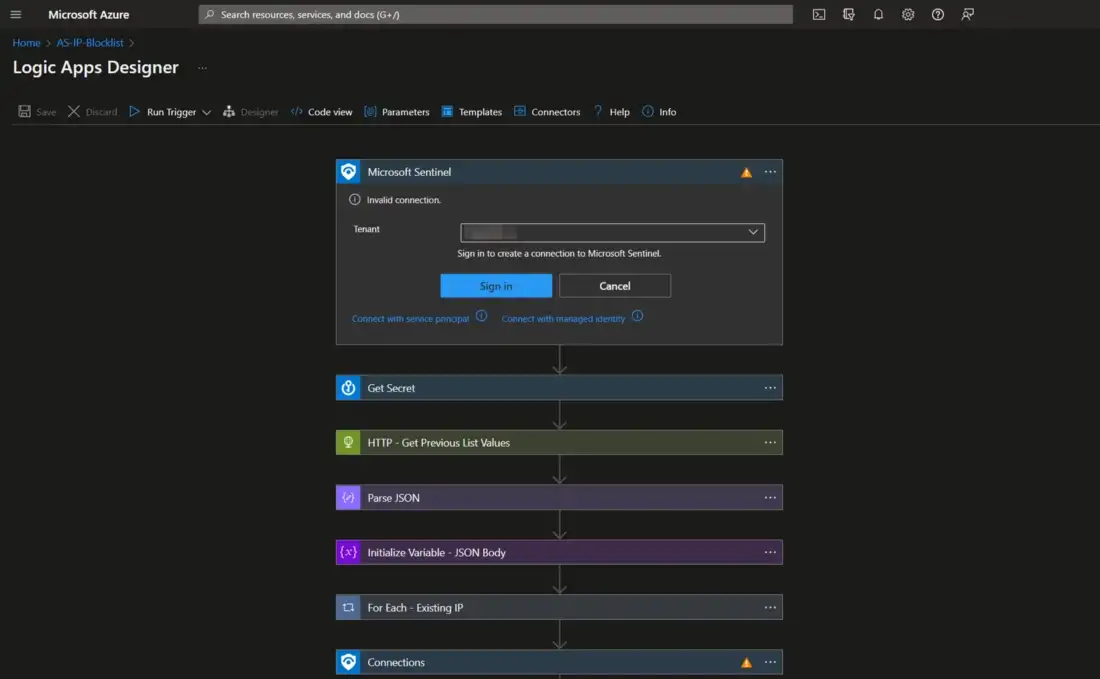
Task: Click the Get Secret step icon
Action: click(348, 388)
